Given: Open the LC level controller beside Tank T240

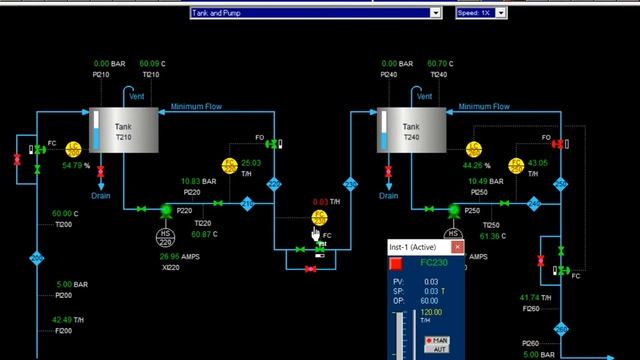Looking at the screenshot, I should pyautogui.click(x=473, y=149).
